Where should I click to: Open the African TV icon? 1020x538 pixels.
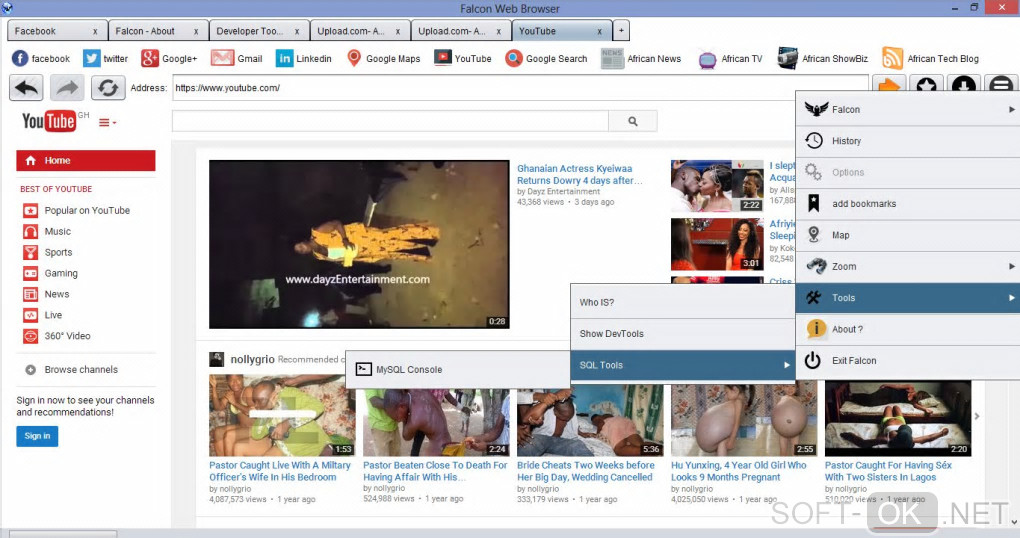click(707, 60)
